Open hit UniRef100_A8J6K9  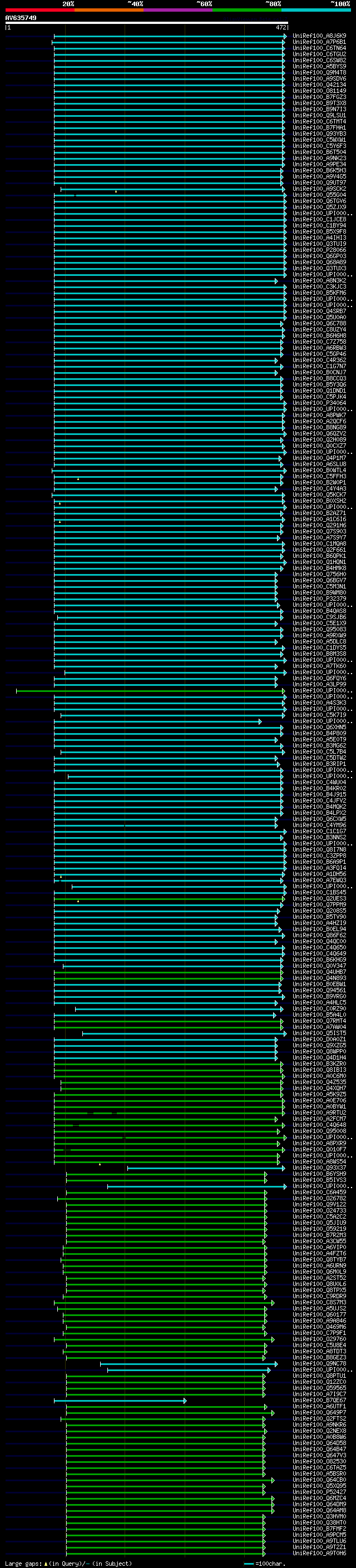coord(319,36)
